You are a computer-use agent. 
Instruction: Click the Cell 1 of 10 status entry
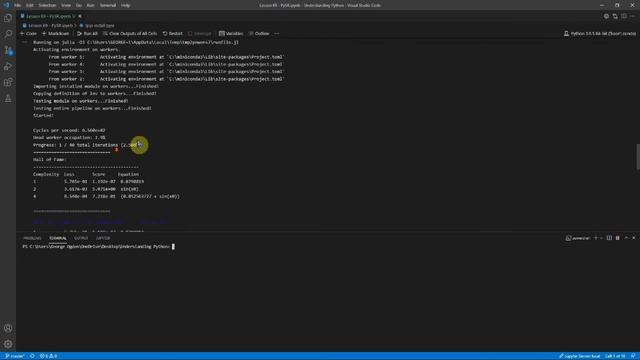pos(615,356)
